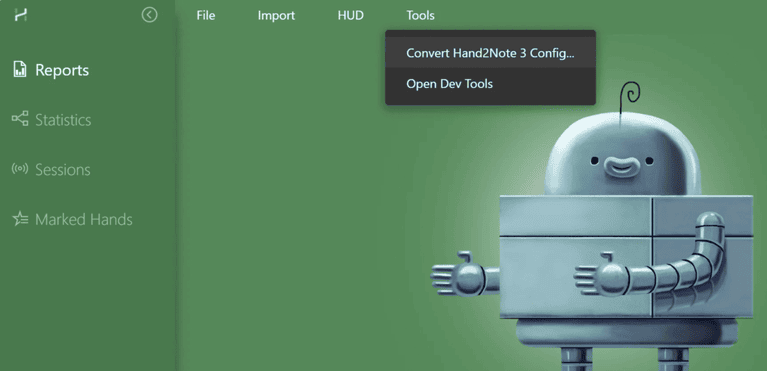767x371 pixels.
Task: Open the Import menu
Action: tap(276, 16)
